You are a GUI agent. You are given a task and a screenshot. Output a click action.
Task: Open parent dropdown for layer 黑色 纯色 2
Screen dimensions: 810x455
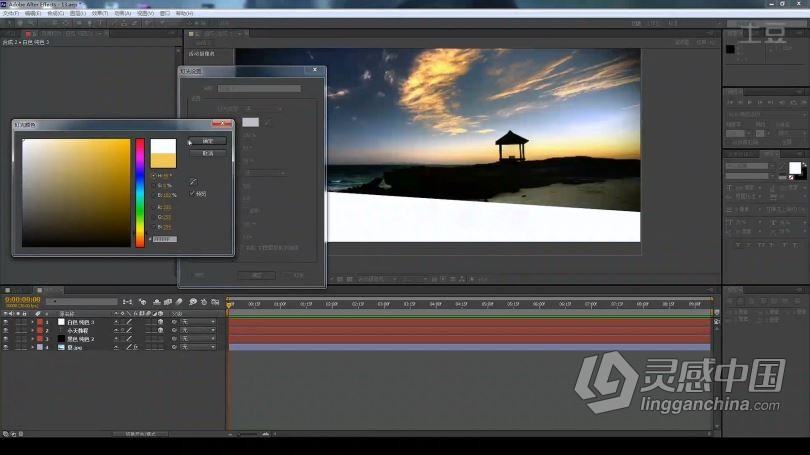198,339
